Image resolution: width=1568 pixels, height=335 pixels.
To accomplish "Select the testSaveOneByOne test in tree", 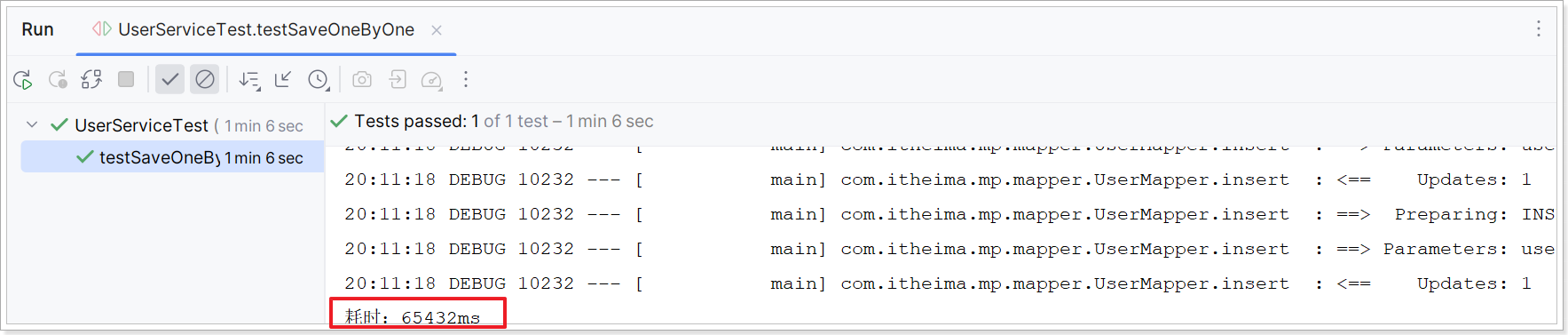I will [x=173, y=157].
